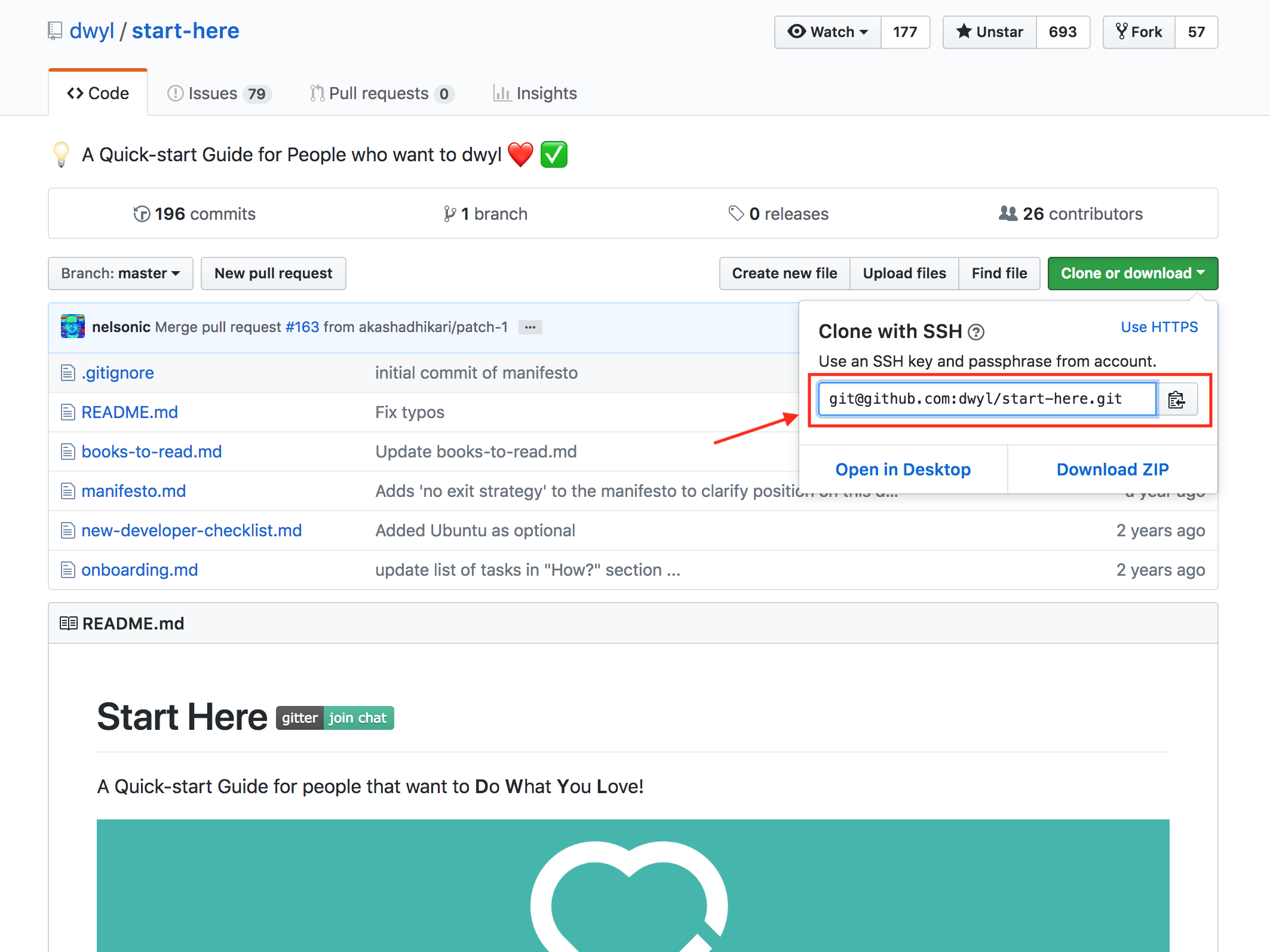Open the start-here repository link
Screen dimensions: 1270x952
[x=185, y=31]
